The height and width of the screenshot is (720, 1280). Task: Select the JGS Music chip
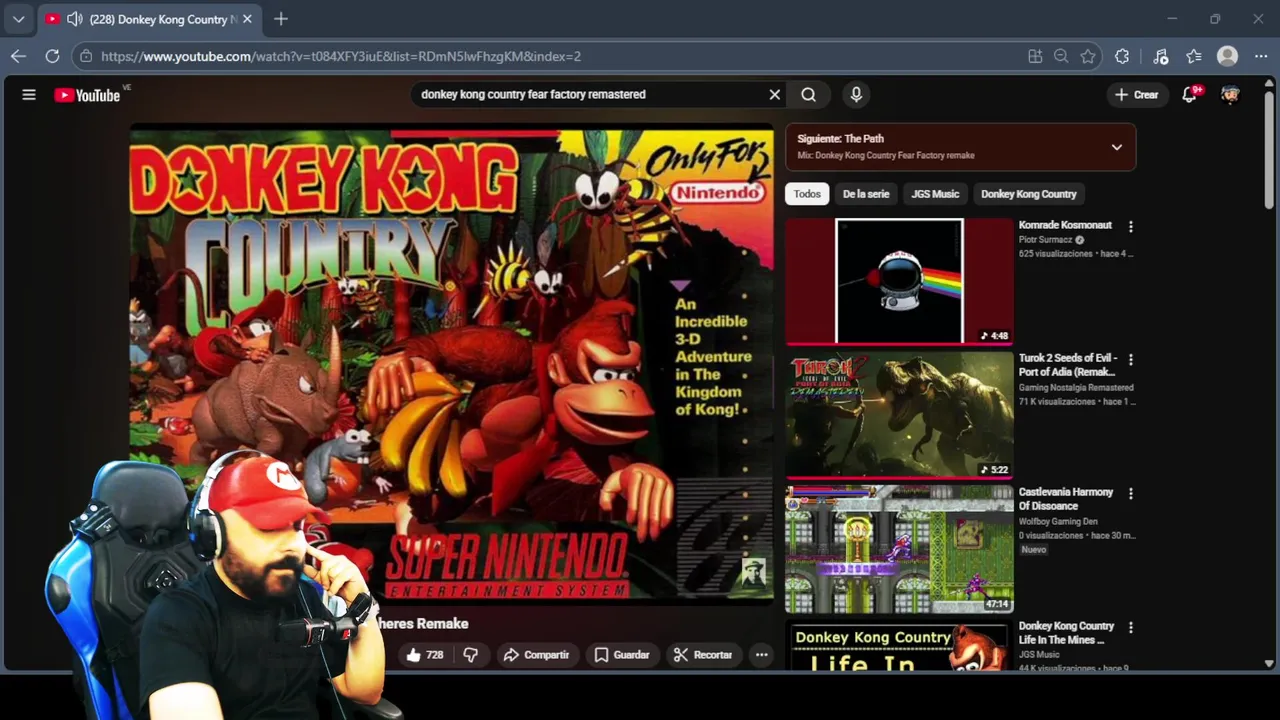(935, 194)
